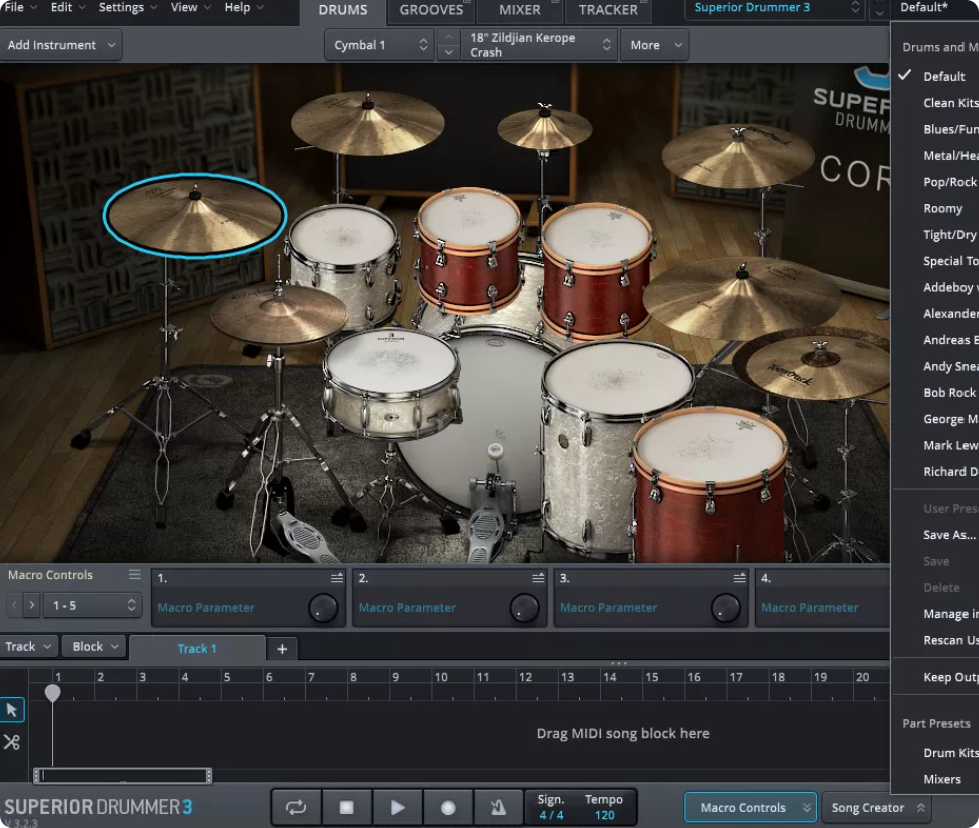Click bar 9 on the timeline ruler

[395, 677]
